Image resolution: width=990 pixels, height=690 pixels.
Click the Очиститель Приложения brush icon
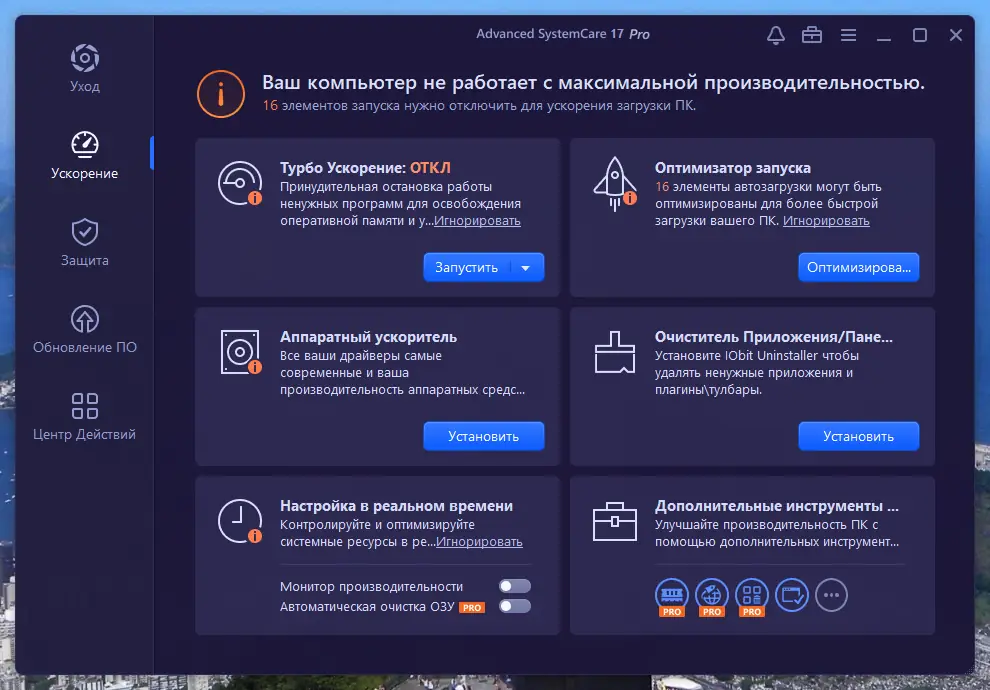click(x=614, y=352)
